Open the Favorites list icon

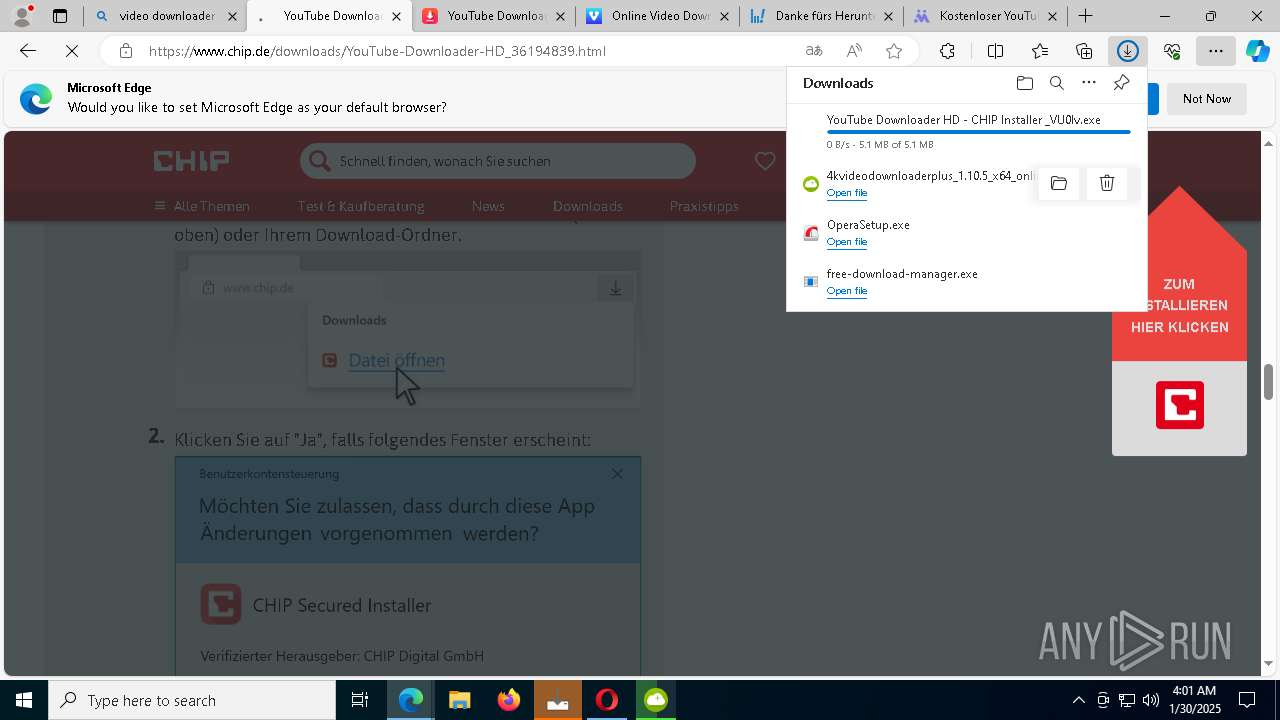point(1040,51)
